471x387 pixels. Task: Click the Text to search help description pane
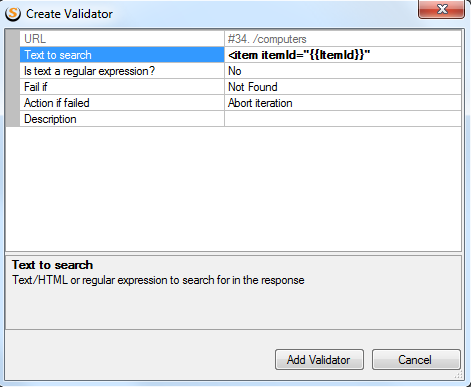click(233, 293)
